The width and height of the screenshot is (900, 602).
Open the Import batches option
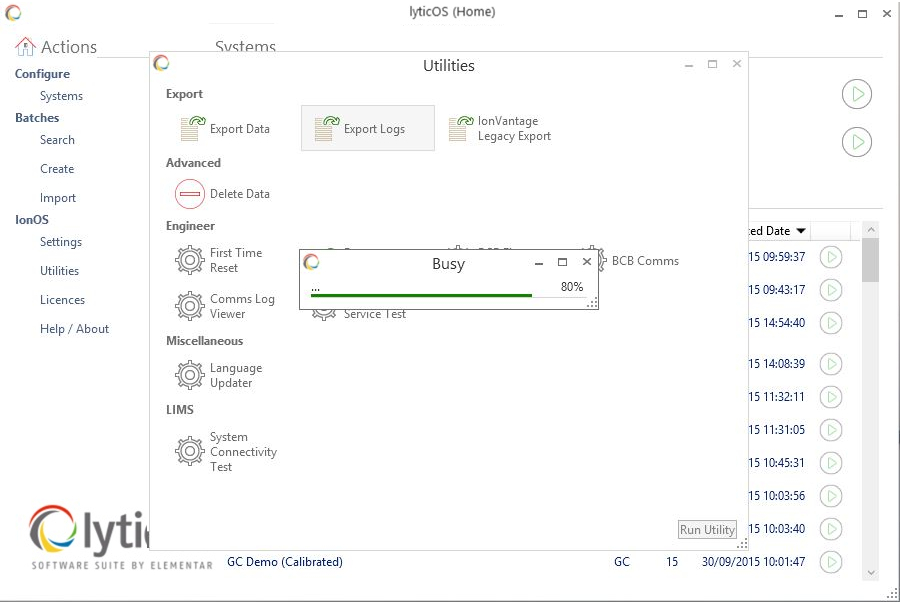pyautogui.click(x=58, y=198)
